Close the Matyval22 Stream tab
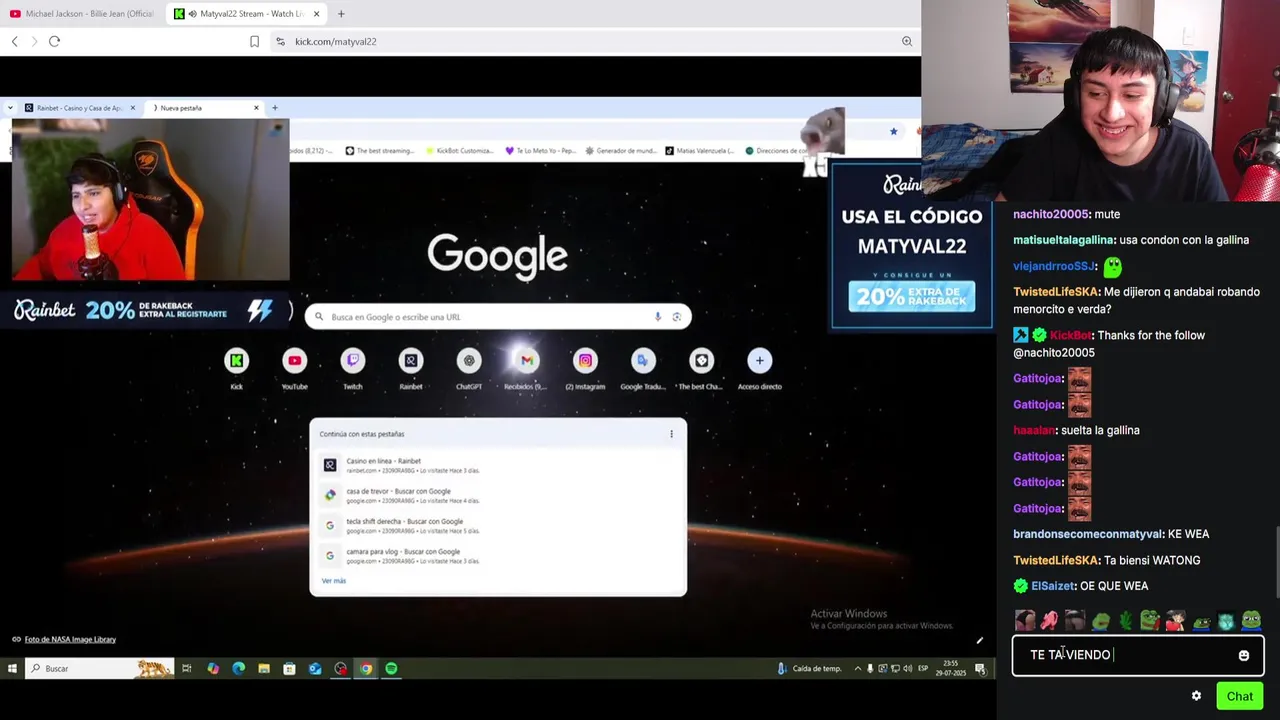Image resolution: width=1280 pixels, height=720 pixels. point(317,14)
